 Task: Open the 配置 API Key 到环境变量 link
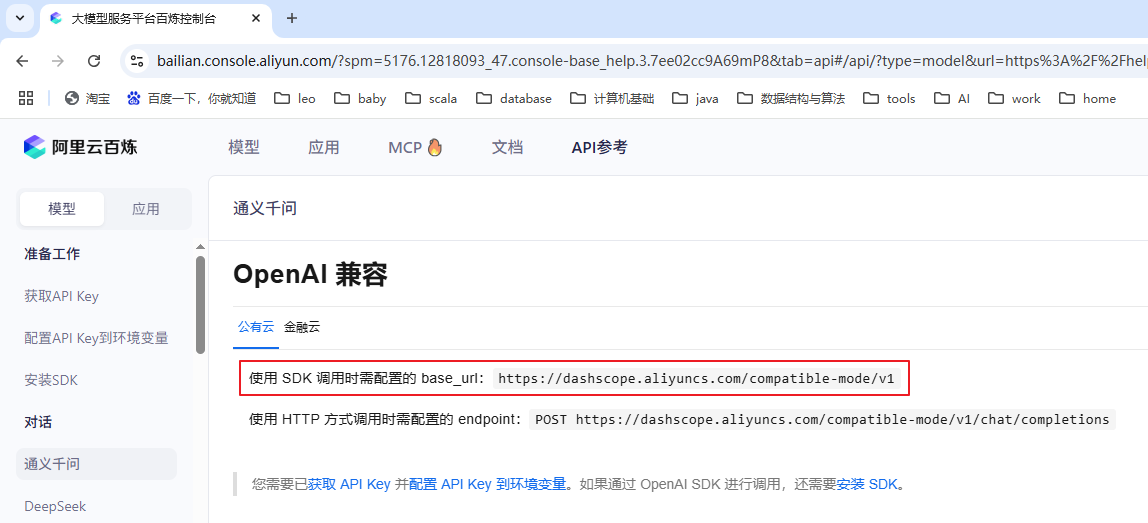click(x=488, y=484)
